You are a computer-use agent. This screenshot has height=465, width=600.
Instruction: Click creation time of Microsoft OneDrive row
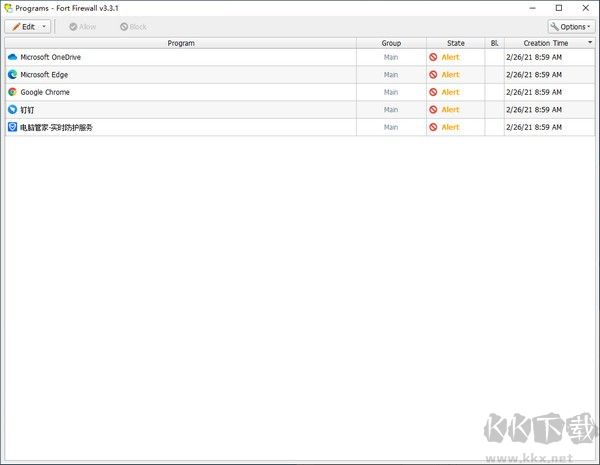coord(534,57)
